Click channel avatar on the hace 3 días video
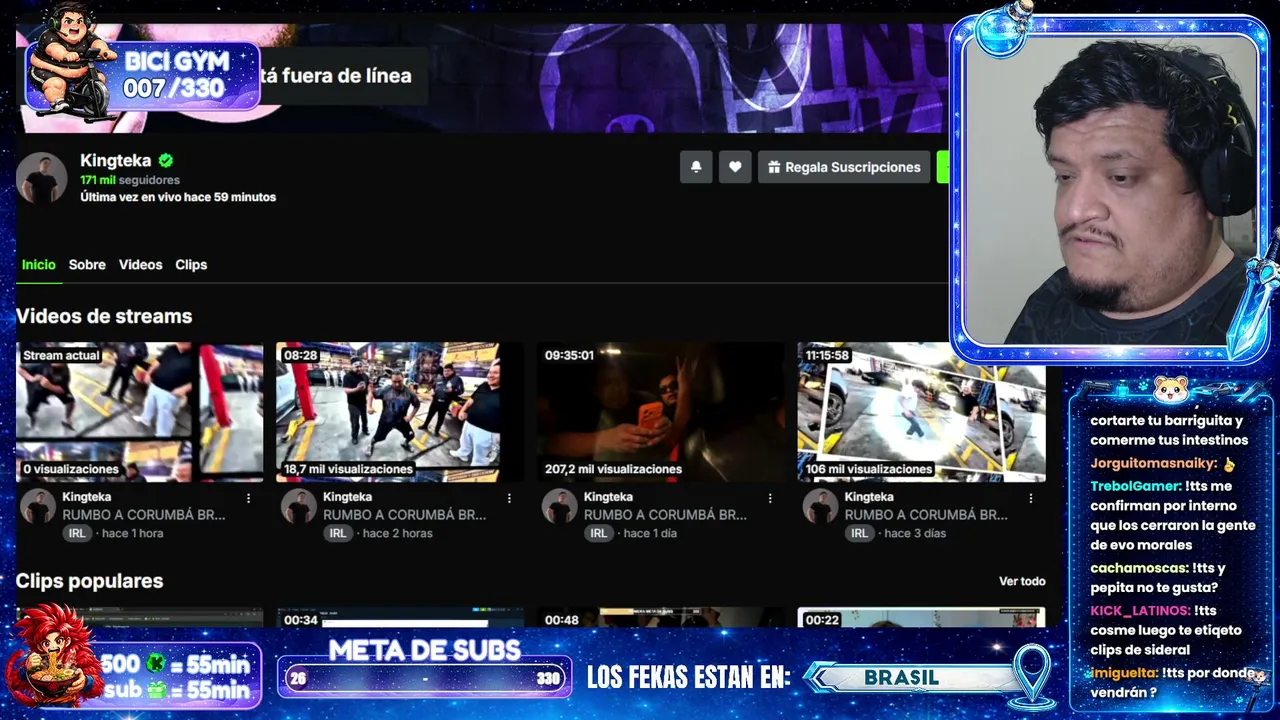The image size is (1280, 720). click(820, 506)
